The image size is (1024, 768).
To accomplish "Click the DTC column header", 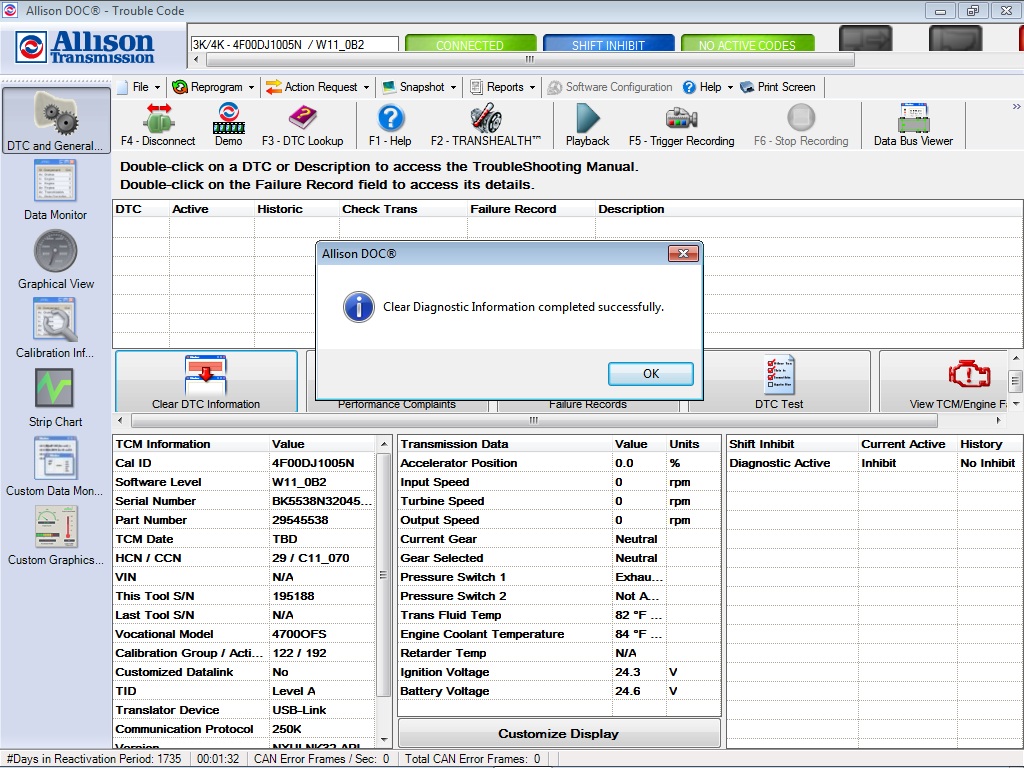I will pyautogui.click(x=140, y=209).
